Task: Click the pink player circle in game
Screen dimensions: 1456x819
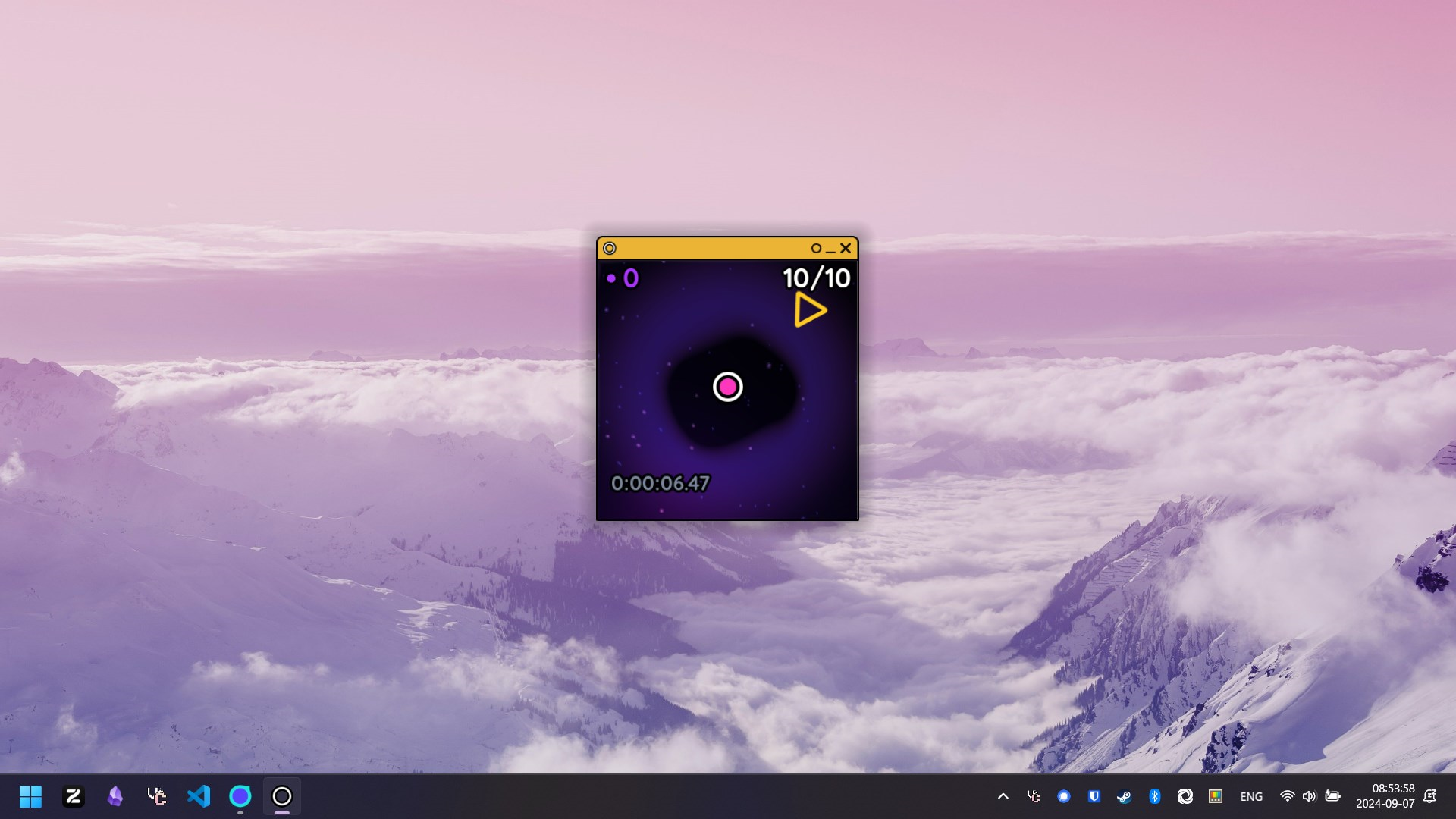Action: click(x=727, y=387)
